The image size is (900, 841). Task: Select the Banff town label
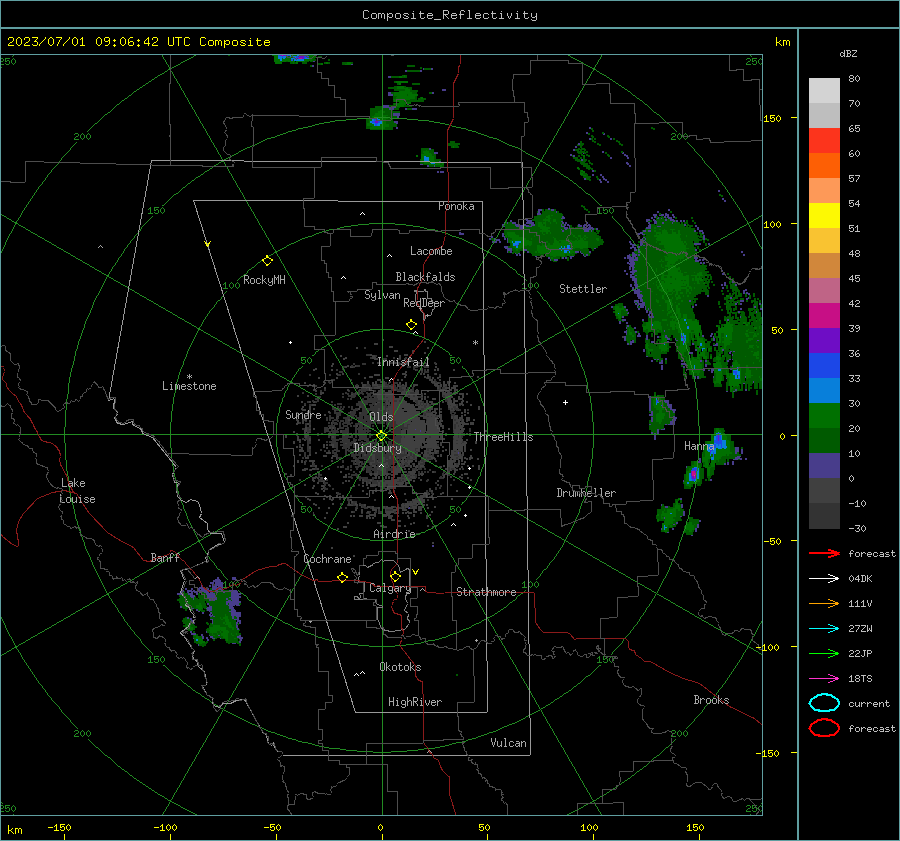(165, 557)
